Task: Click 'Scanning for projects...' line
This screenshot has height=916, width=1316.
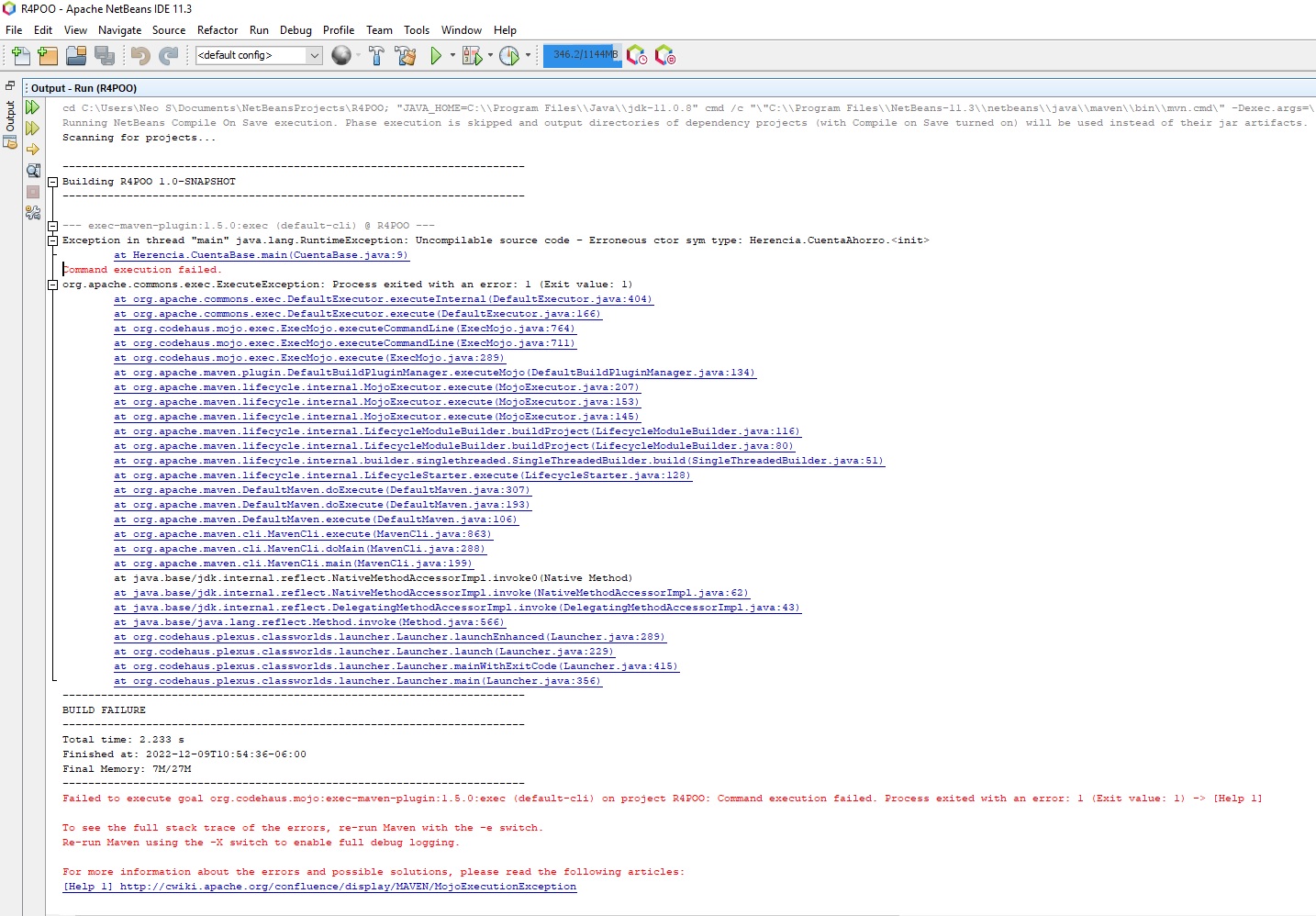Action: pos(139,138)
